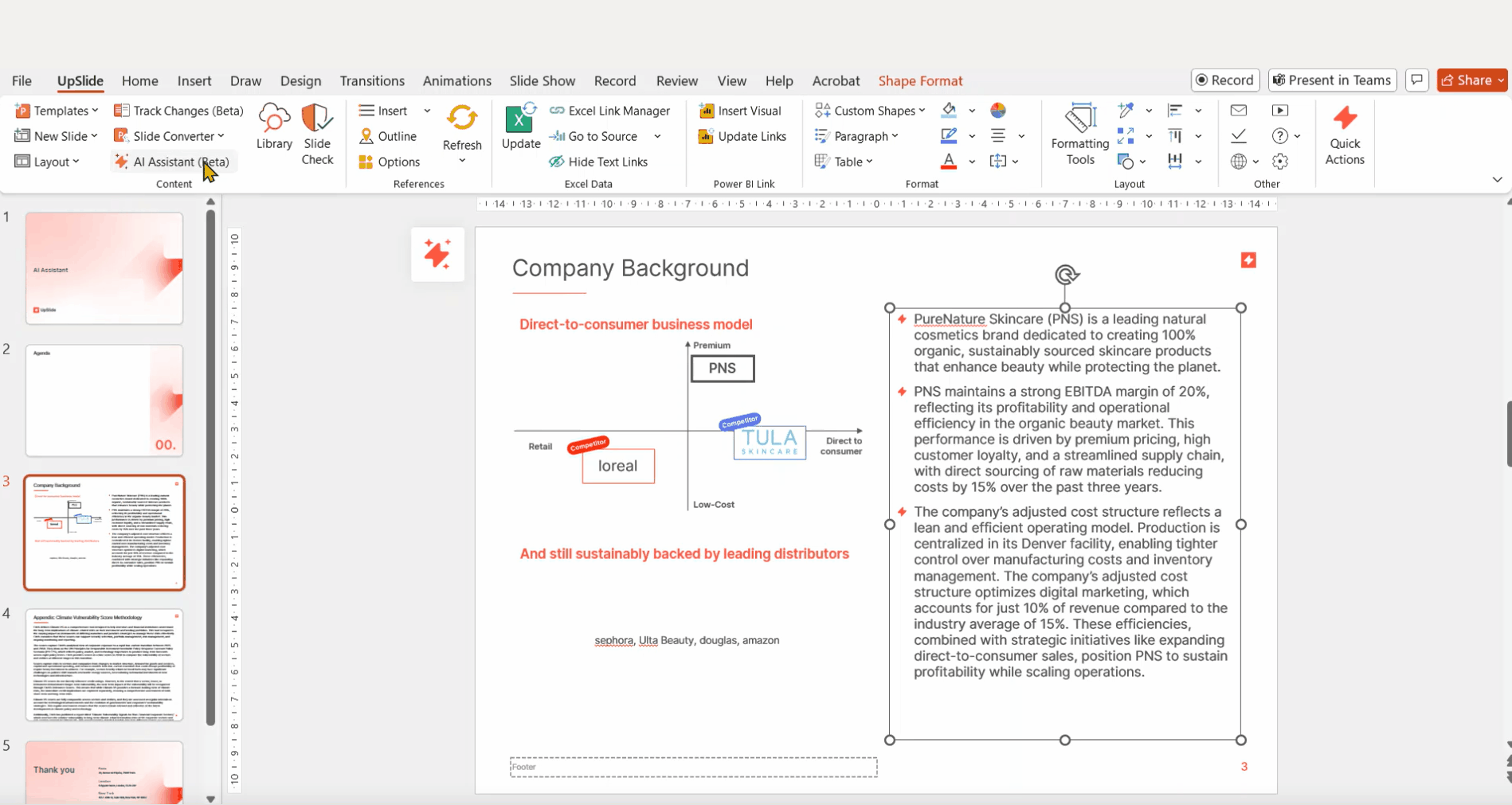Open Formatting Tools
1512x805 pixels.
click(1079, 134)
